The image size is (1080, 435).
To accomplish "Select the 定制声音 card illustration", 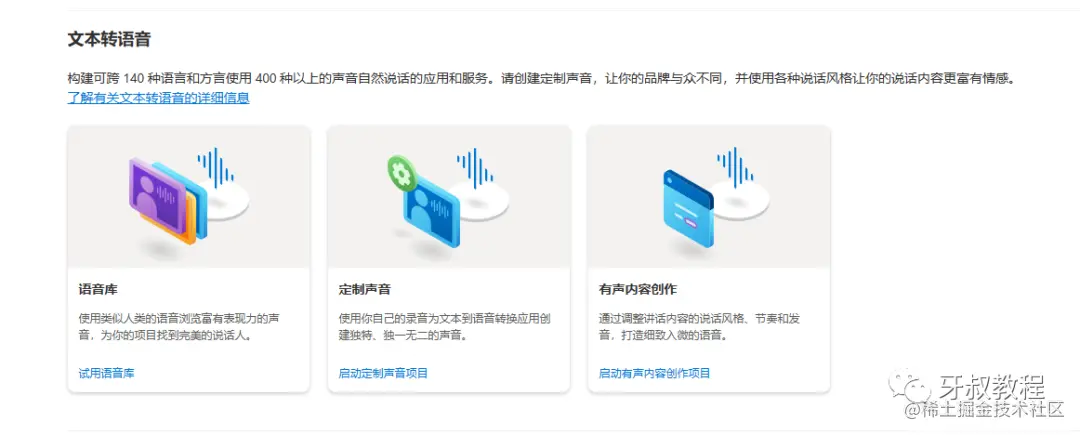I will [x=449, y=197].
